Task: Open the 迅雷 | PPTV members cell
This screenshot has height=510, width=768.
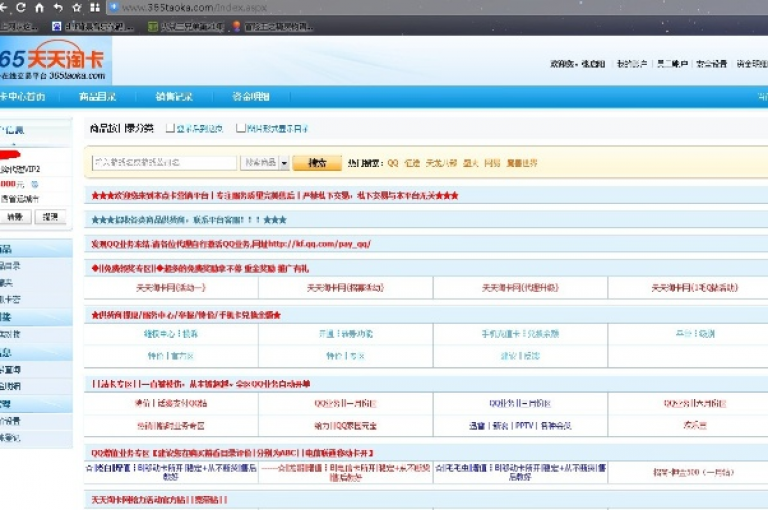Action: pos(520,426)
